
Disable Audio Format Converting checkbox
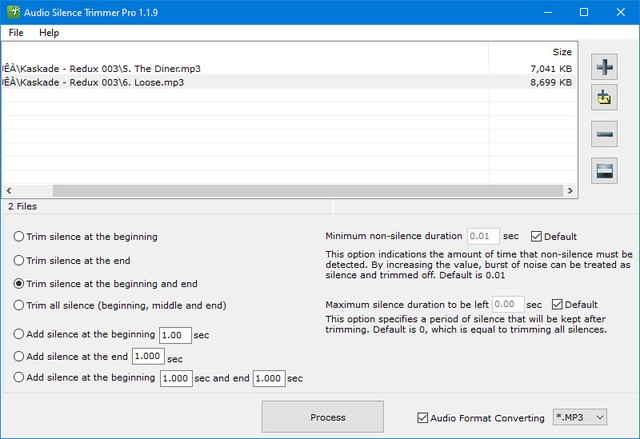(x=424, y=417)
